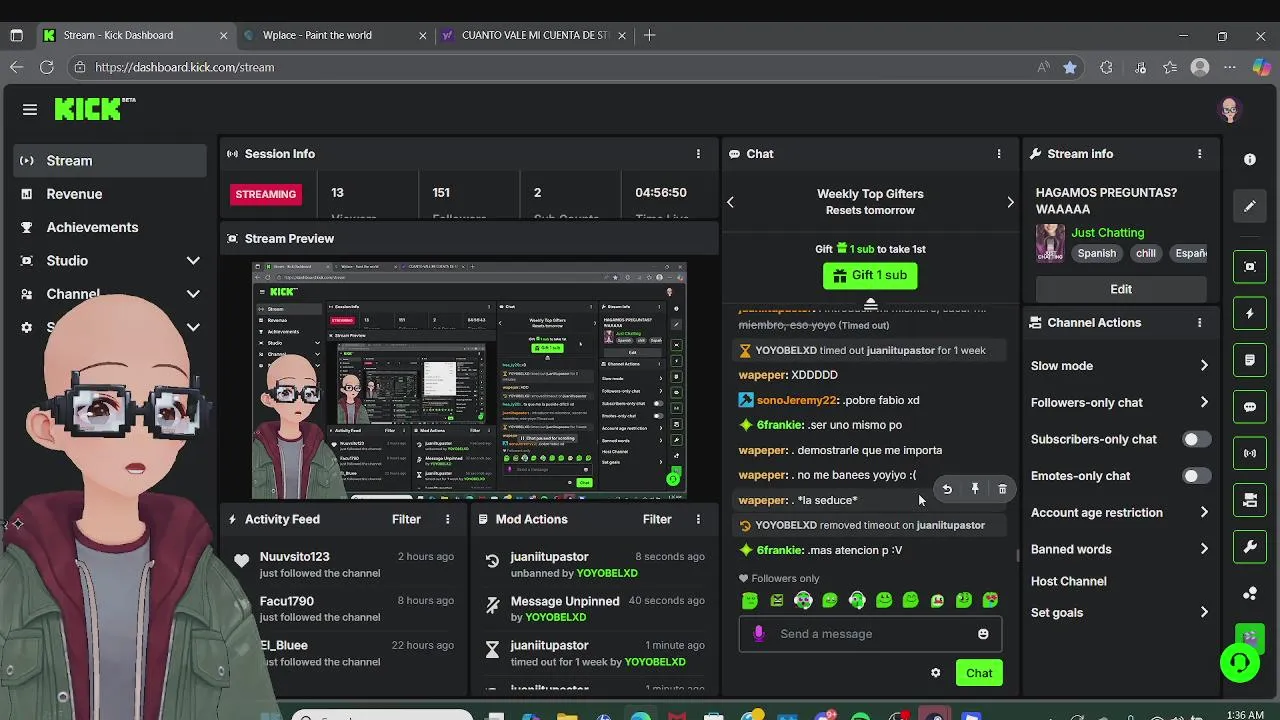Image resolution: width=1280 pixels, height=720 pixels.
Task: Open Account age restriction settings
Action: pos(1120,513)
